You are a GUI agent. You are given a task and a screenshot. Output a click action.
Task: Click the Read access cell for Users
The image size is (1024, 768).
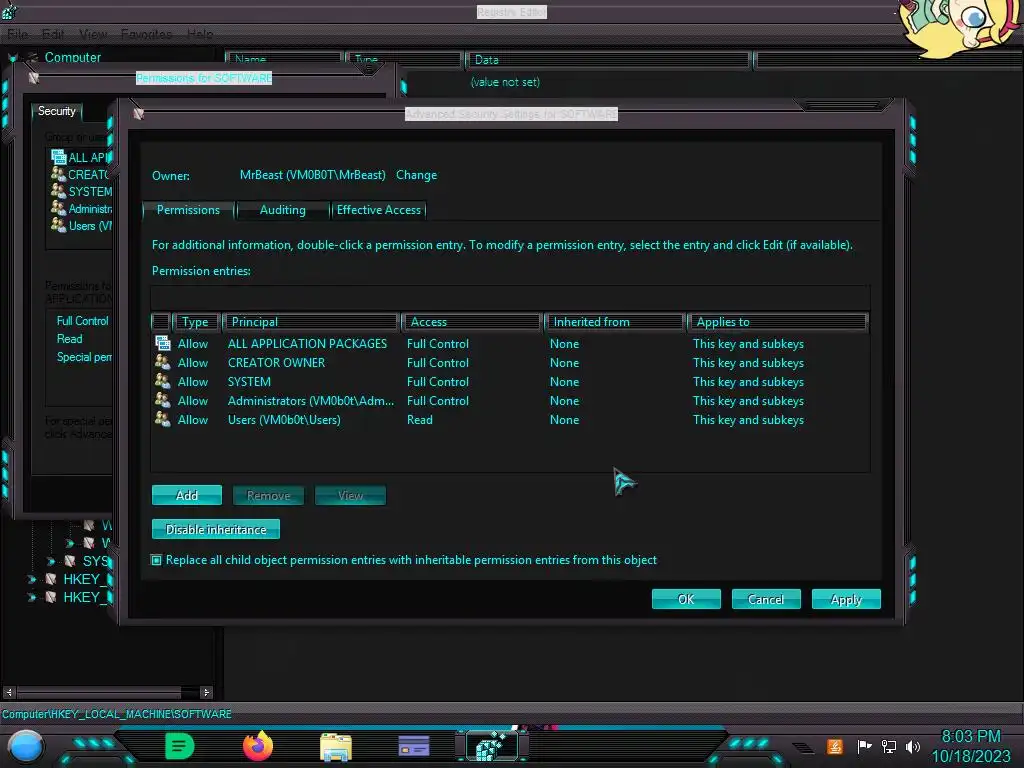point(419,420)
